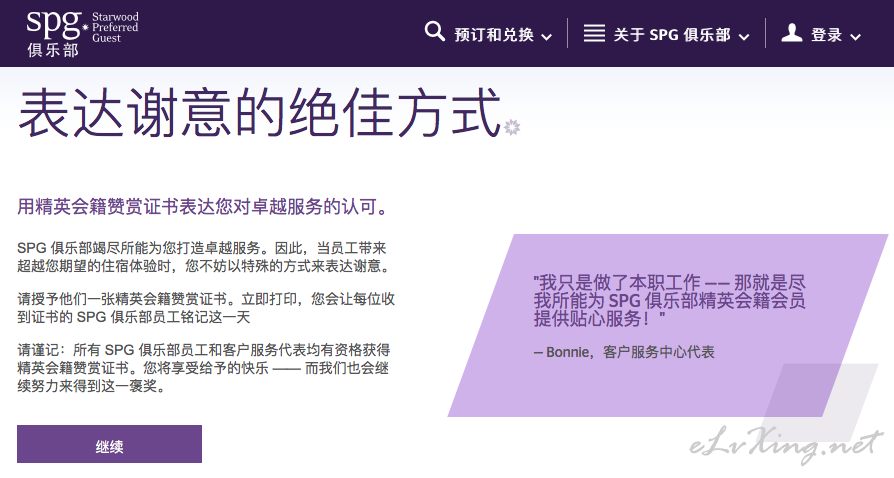Open the 预订和兑换 menu
Image resolution: width=894 pixels, height=478 pixels.
pyautogui.click(x=494, y=35)
